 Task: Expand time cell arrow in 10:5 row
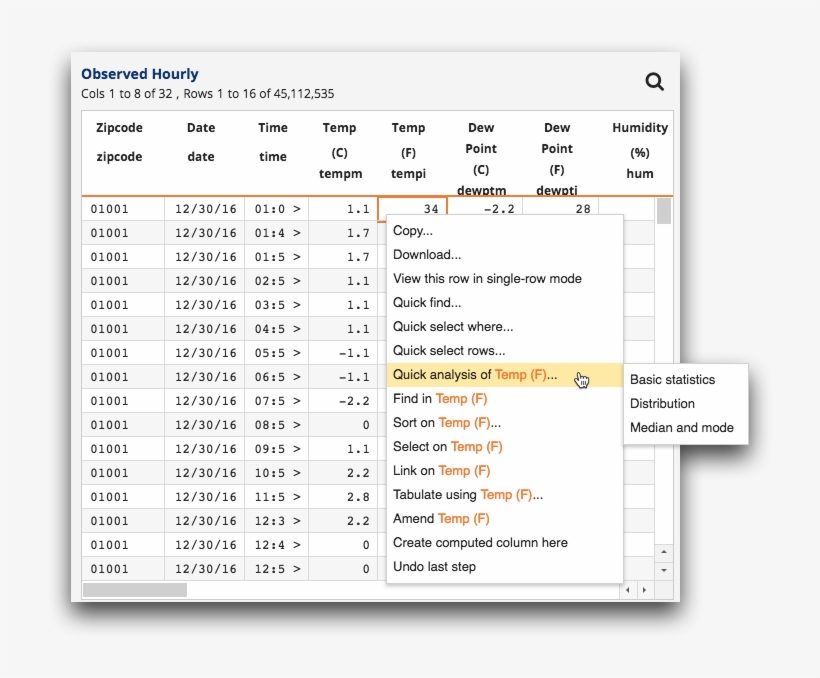click(297, 473)
